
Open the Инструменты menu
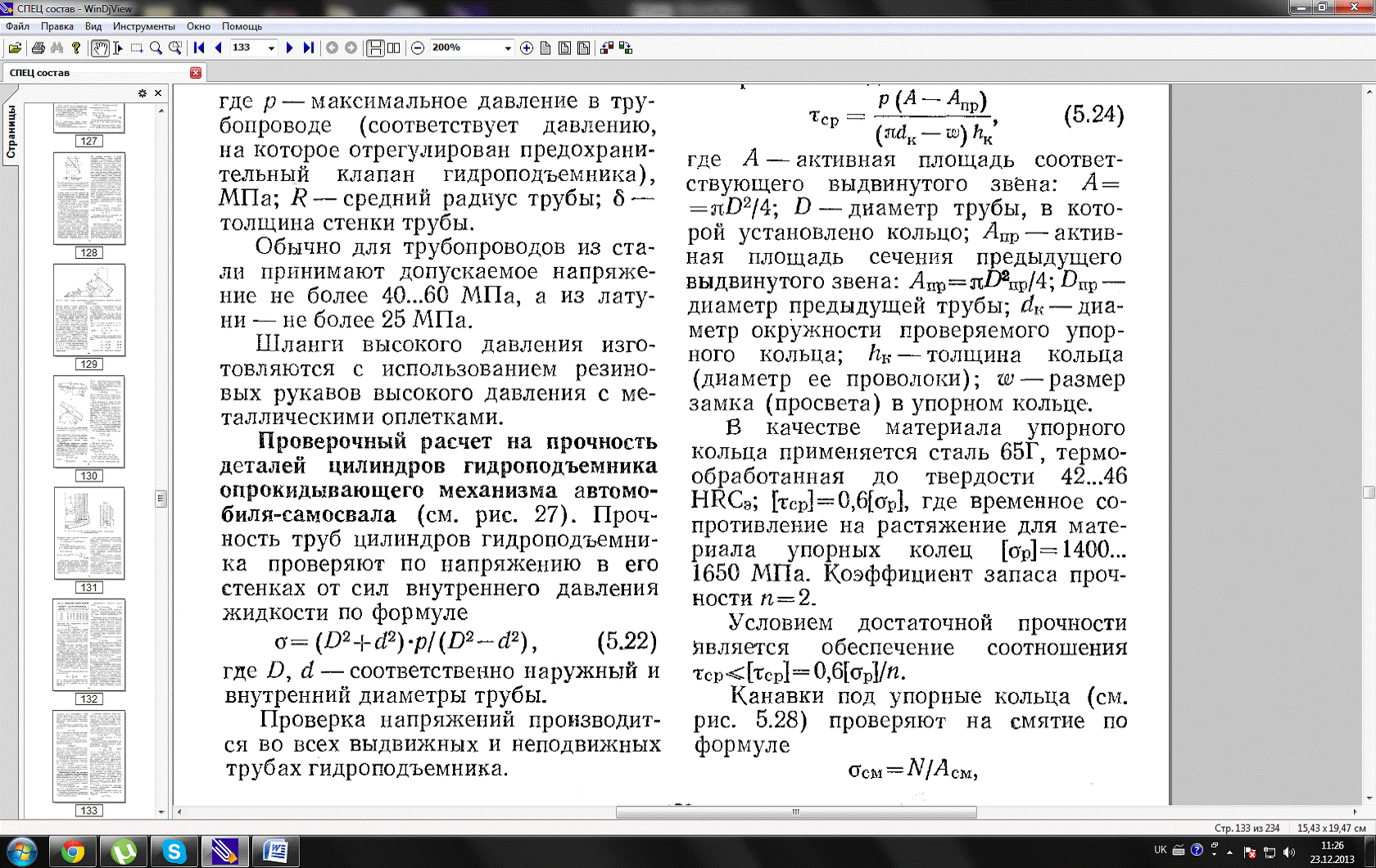(143, 26)
